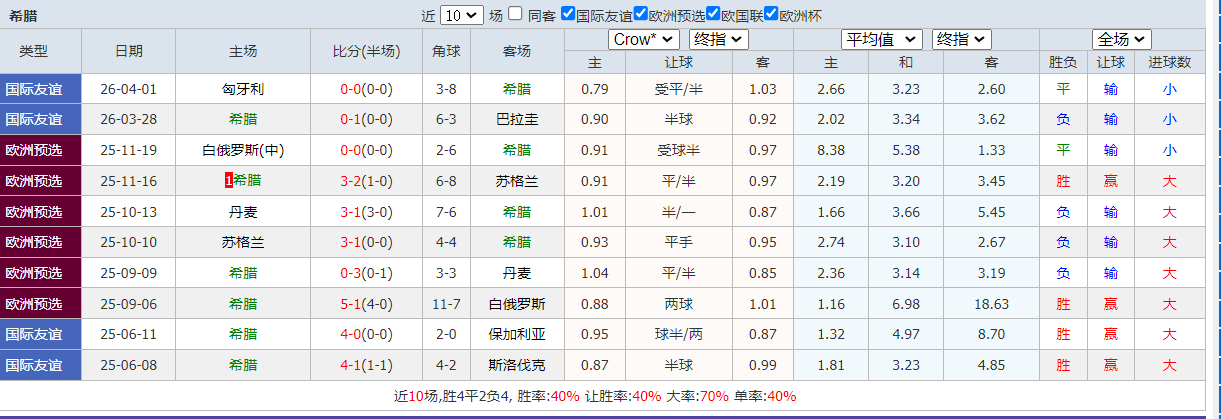1221x419 pixels.
Task: Toggle the 同客 checkbox
Action: [x=515, y=14]
